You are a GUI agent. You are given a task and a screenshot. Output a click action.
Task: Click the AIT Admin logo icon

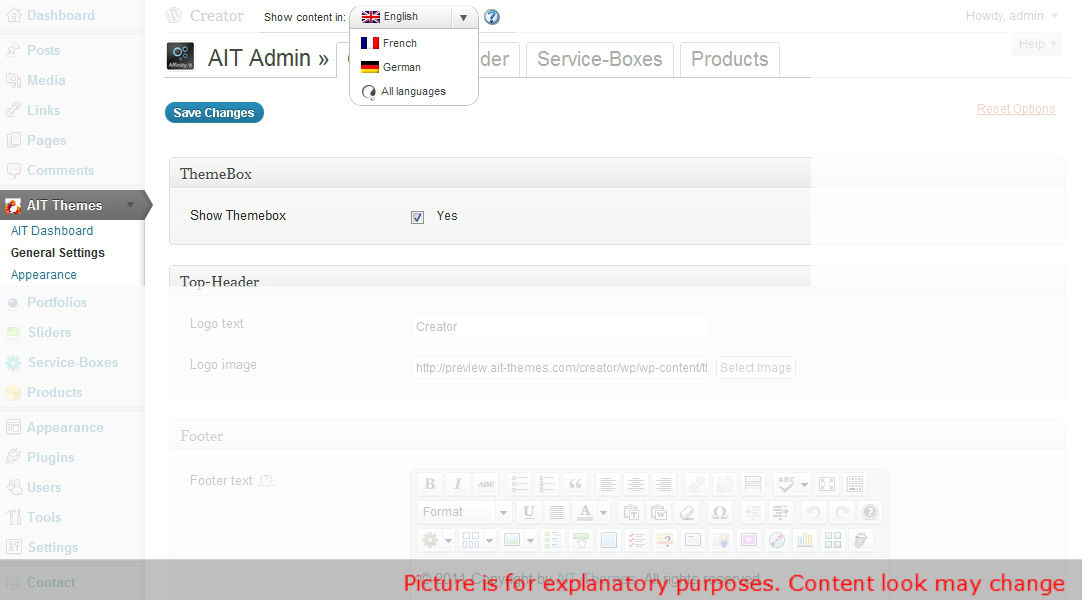[x=180, y=57]
